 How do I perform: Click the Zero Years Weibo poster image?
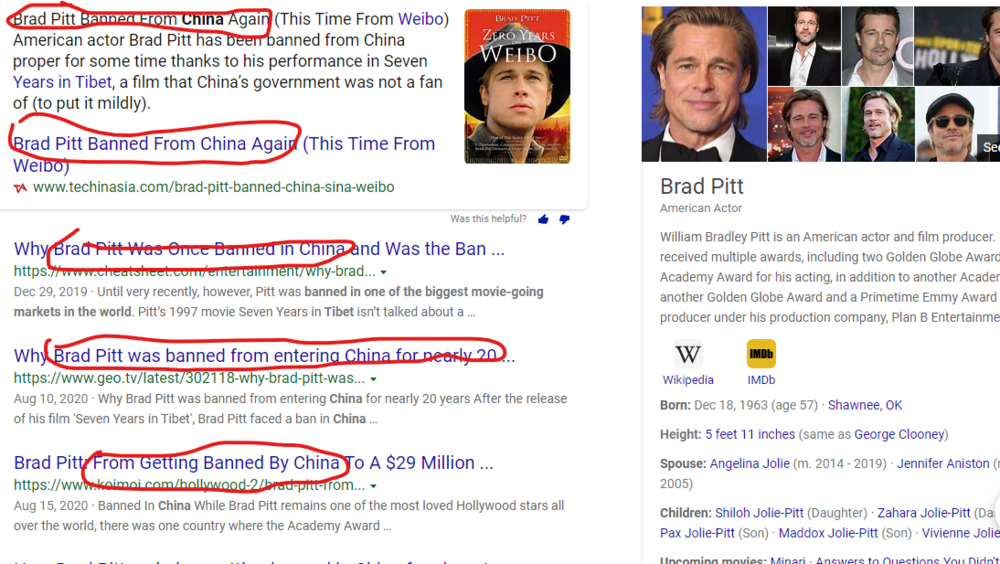pyautogui.click(x=517, y=87)
